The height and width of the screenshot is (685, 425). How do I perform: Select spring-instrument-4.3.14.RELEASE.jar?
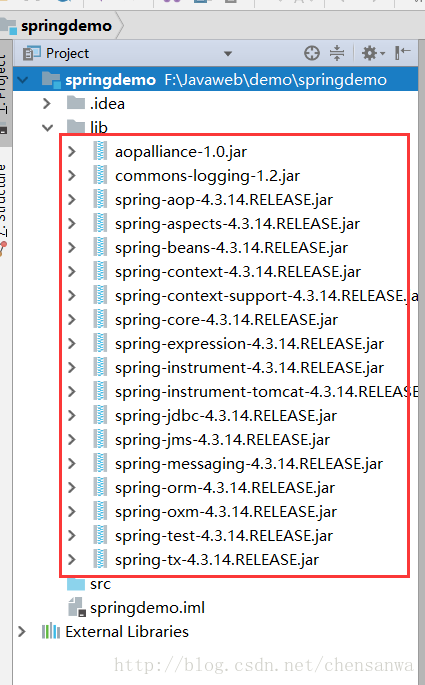coord(249,368)
